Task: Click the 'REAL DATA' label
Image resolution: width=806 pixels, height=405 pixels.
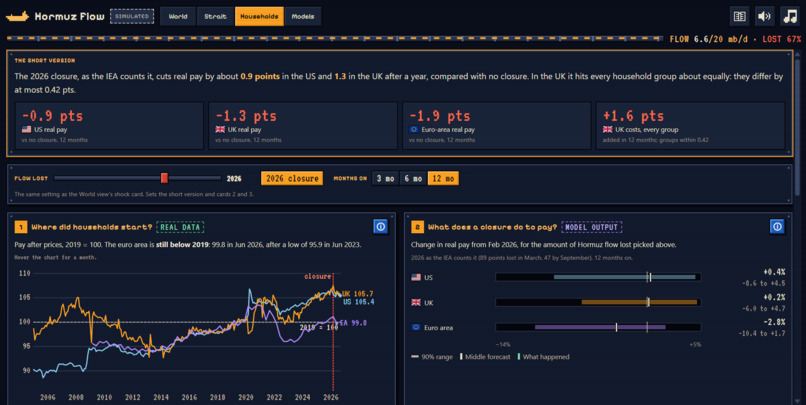Action: [180, 227]
